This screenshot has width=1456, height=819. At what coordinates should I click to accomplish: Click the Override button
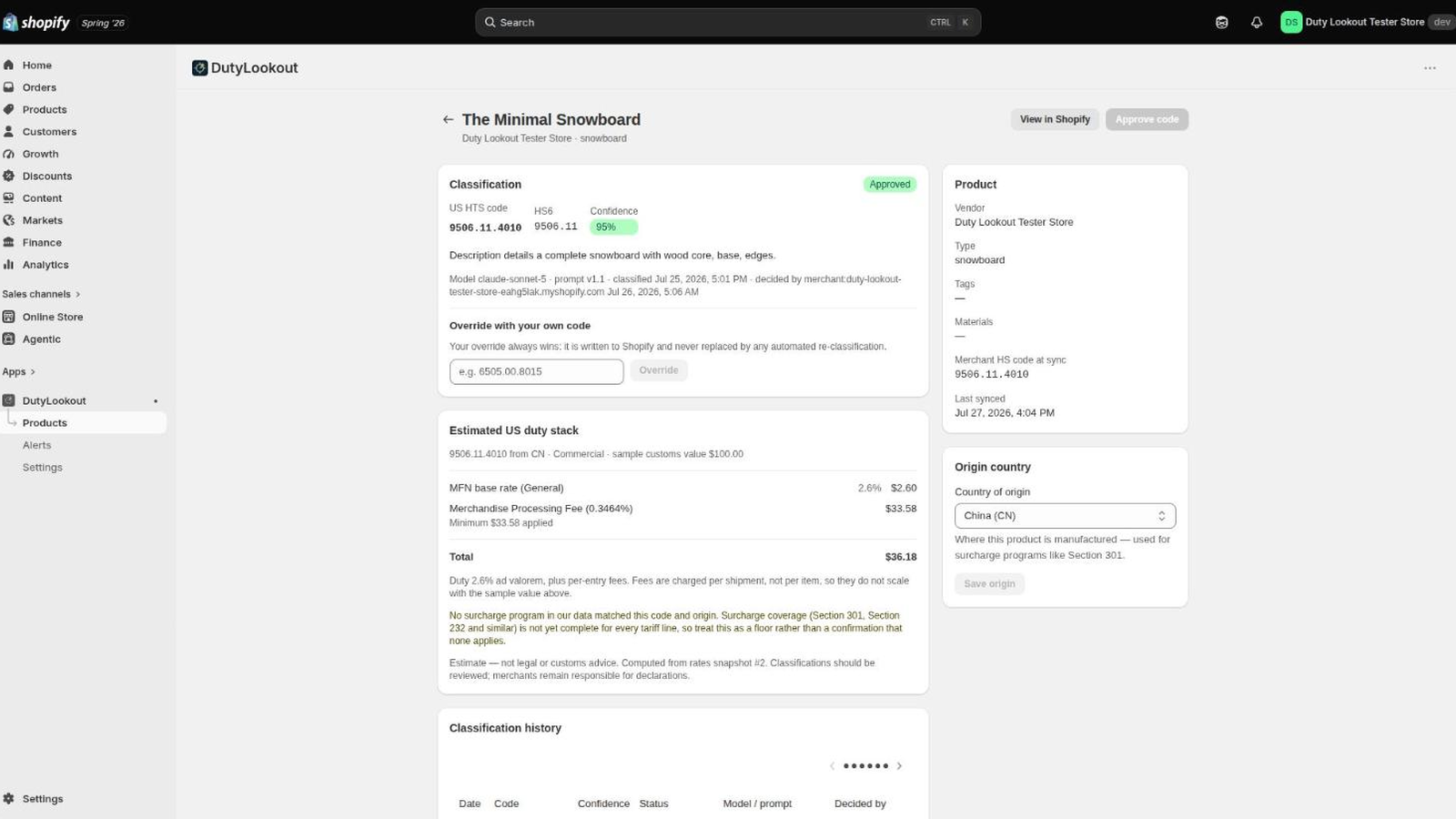coord(659,370)
